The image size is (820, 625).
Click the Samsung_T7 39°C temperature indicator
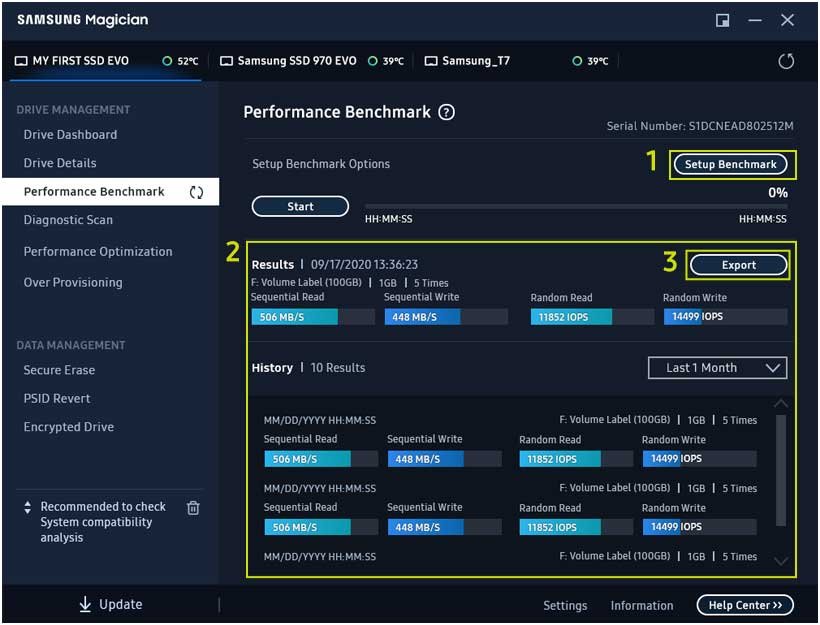pos(590,61)
